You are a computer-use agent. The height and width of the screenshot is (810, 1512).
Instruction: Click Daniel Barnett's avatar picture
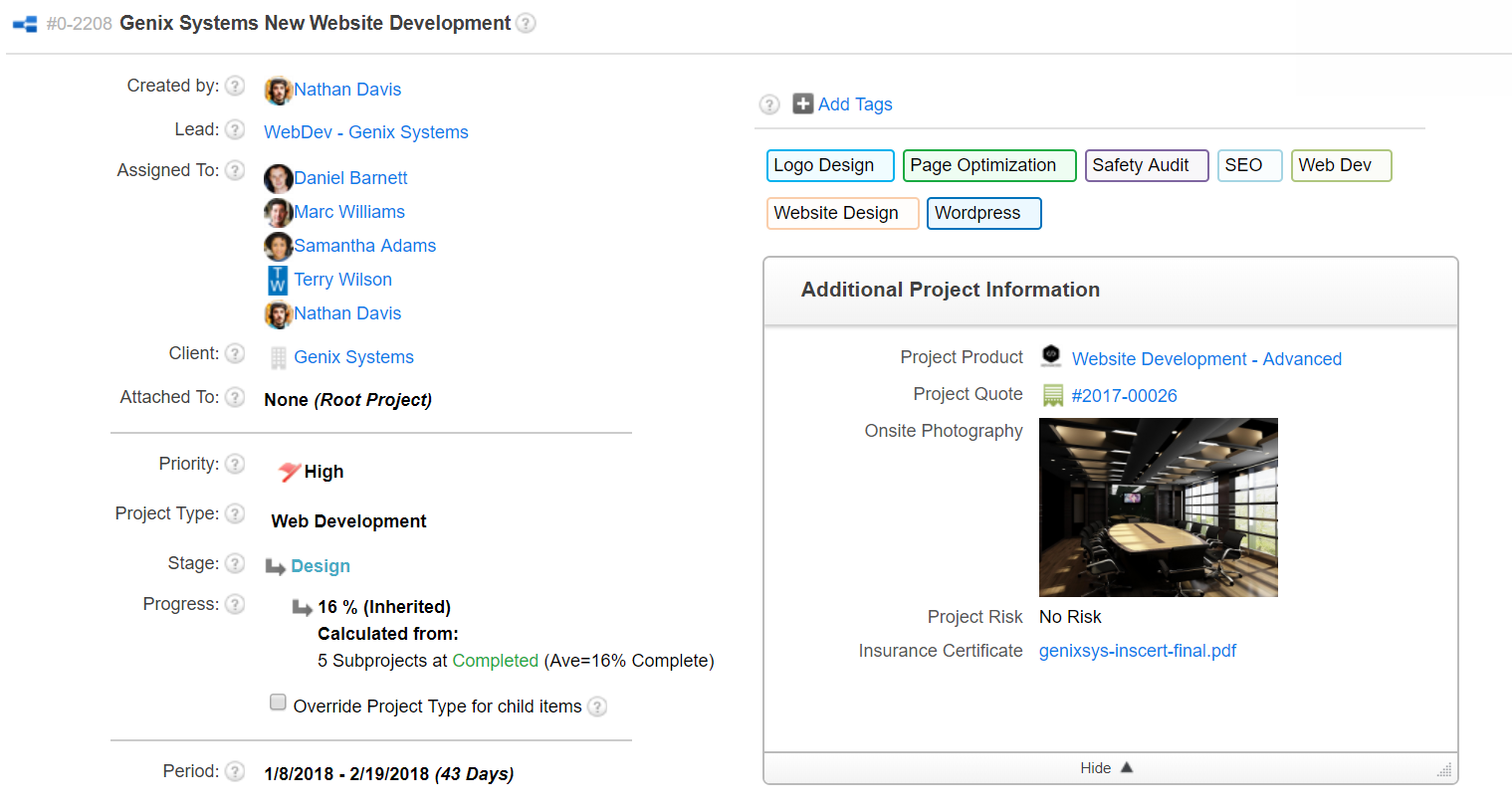click(278, 178)
